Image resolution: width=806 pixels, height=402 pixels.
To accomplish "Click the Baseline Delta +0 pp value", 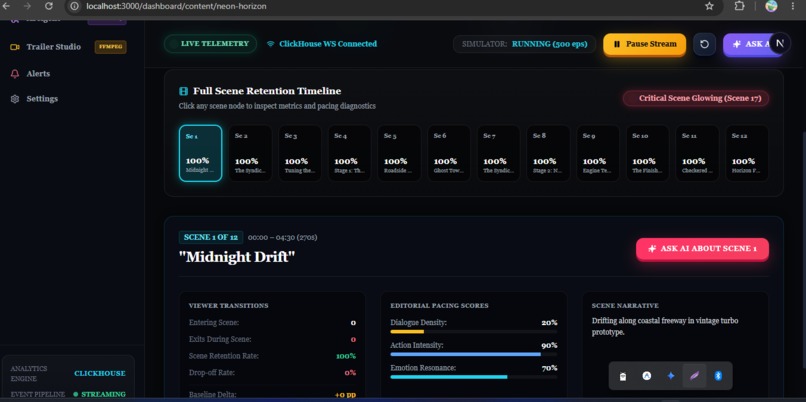I will coord(345,395).
